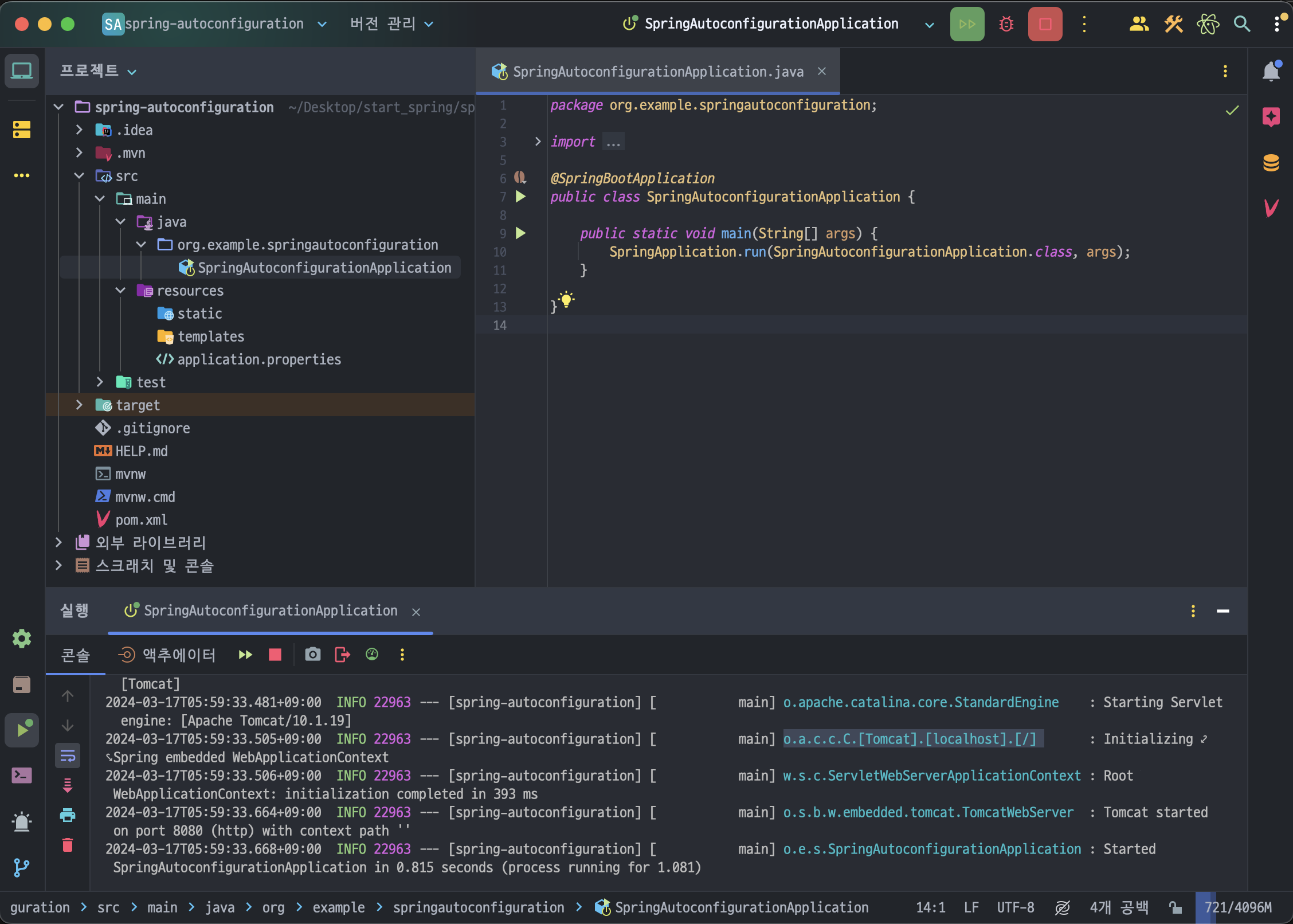Select HELP.md in the project tree
1293x924 pixels.
tap(141, 451)
